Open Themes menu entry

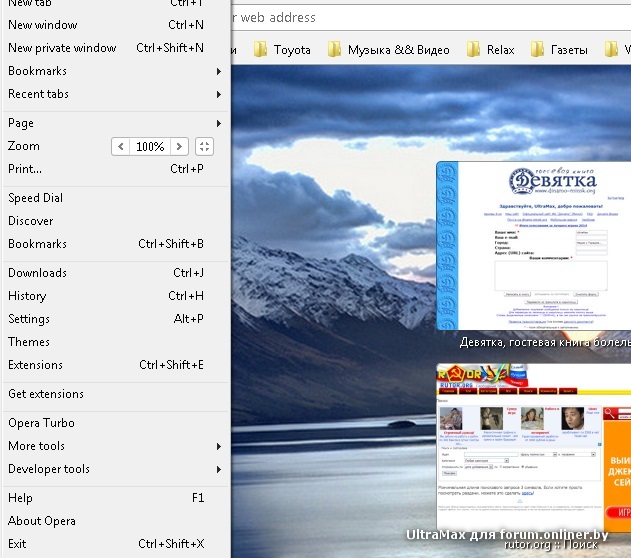(115, 342)
